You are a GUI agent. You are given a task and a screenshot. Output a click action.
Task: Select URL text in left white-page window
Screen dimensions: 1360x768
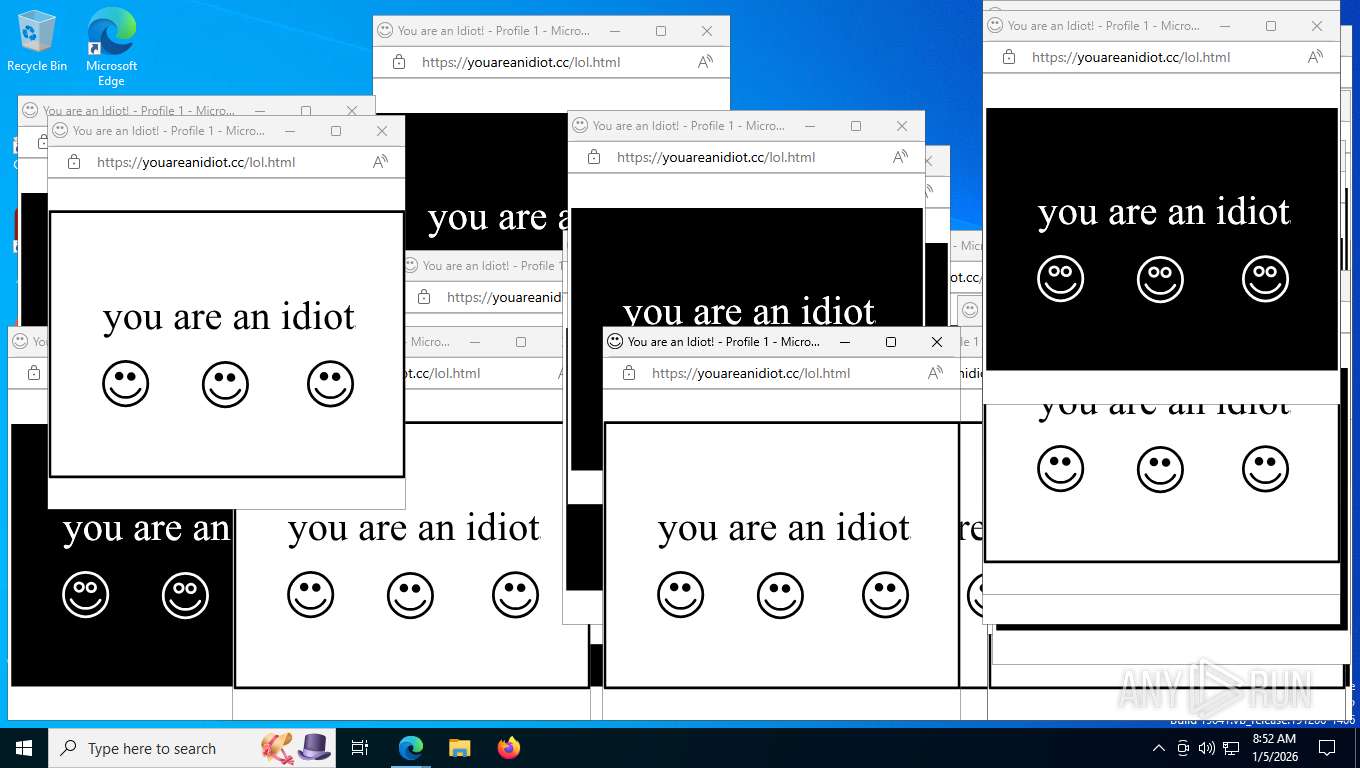[196, 162]
